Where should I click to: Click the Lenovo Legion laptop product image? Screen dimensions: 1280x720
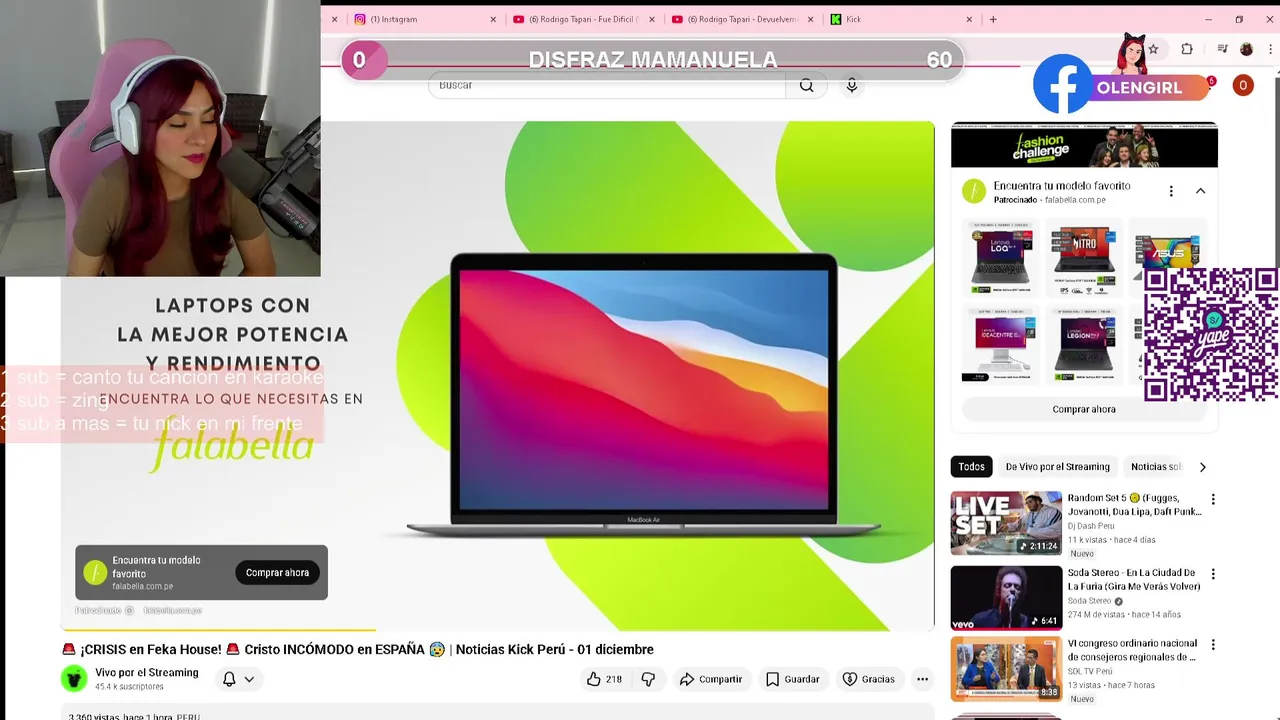click(1084, 344)
